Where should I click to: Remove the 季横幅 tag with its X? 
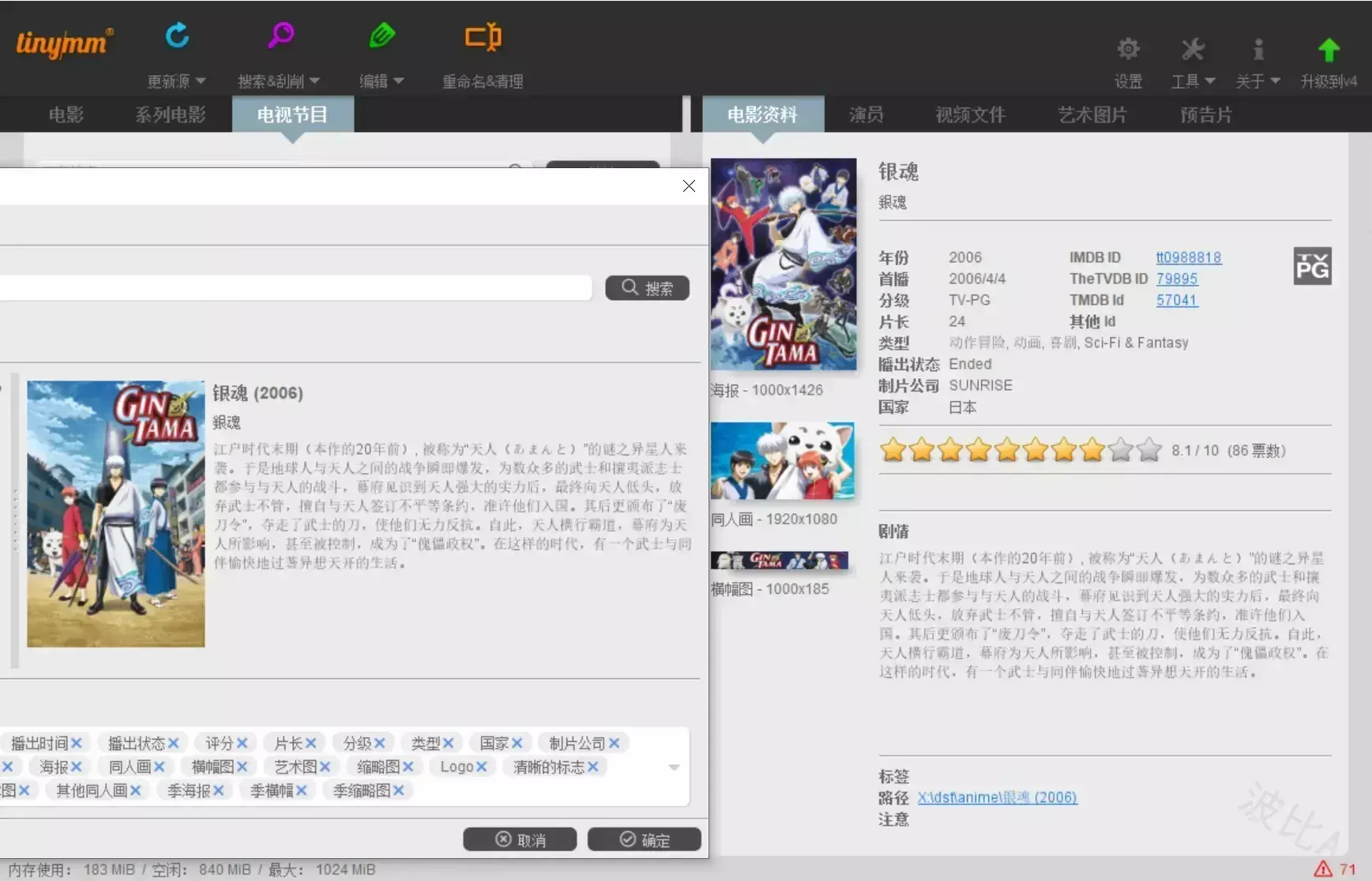(301, 790)
